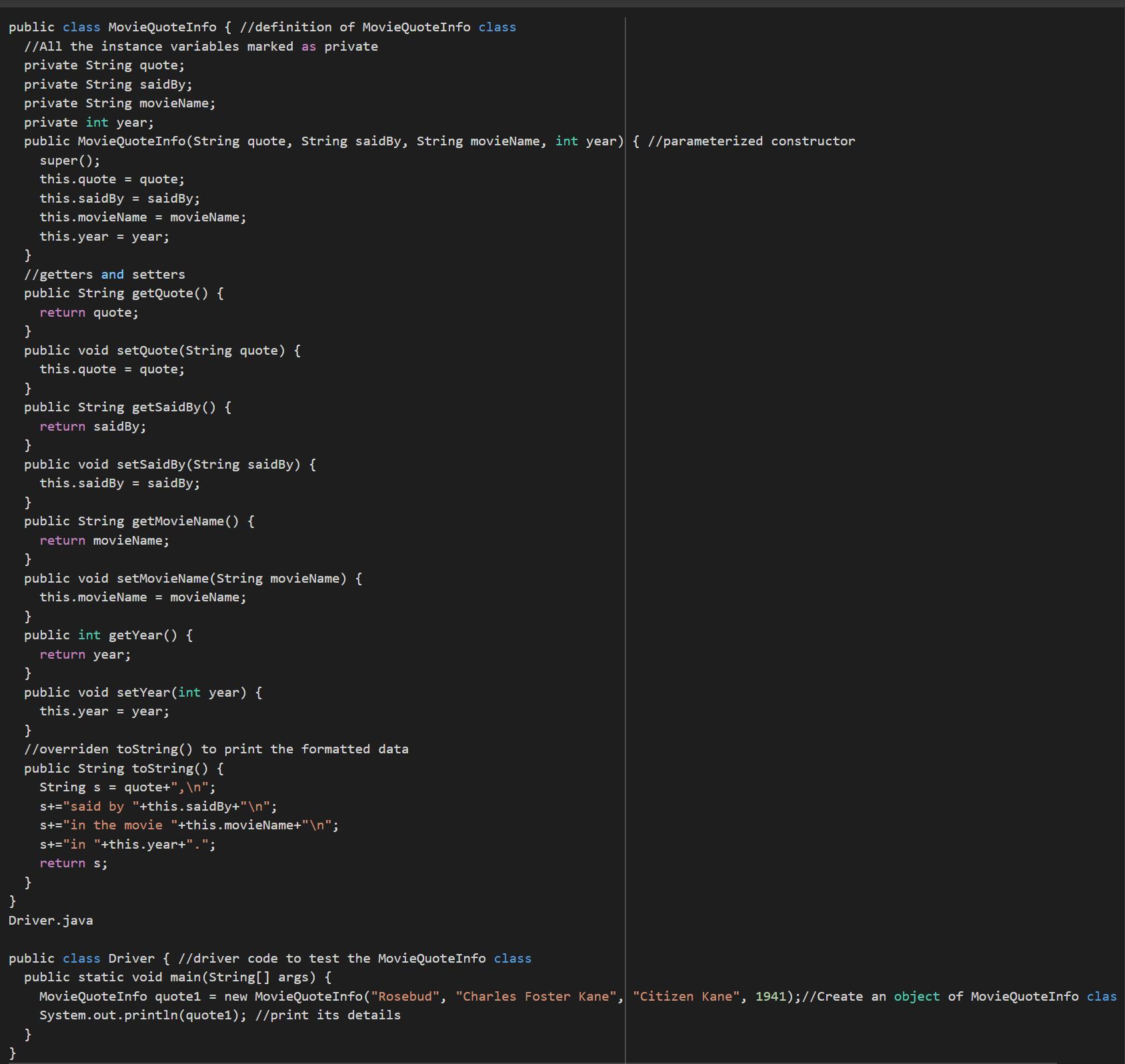Click the "//overriden toString()" comment line

tap(216, 749)
